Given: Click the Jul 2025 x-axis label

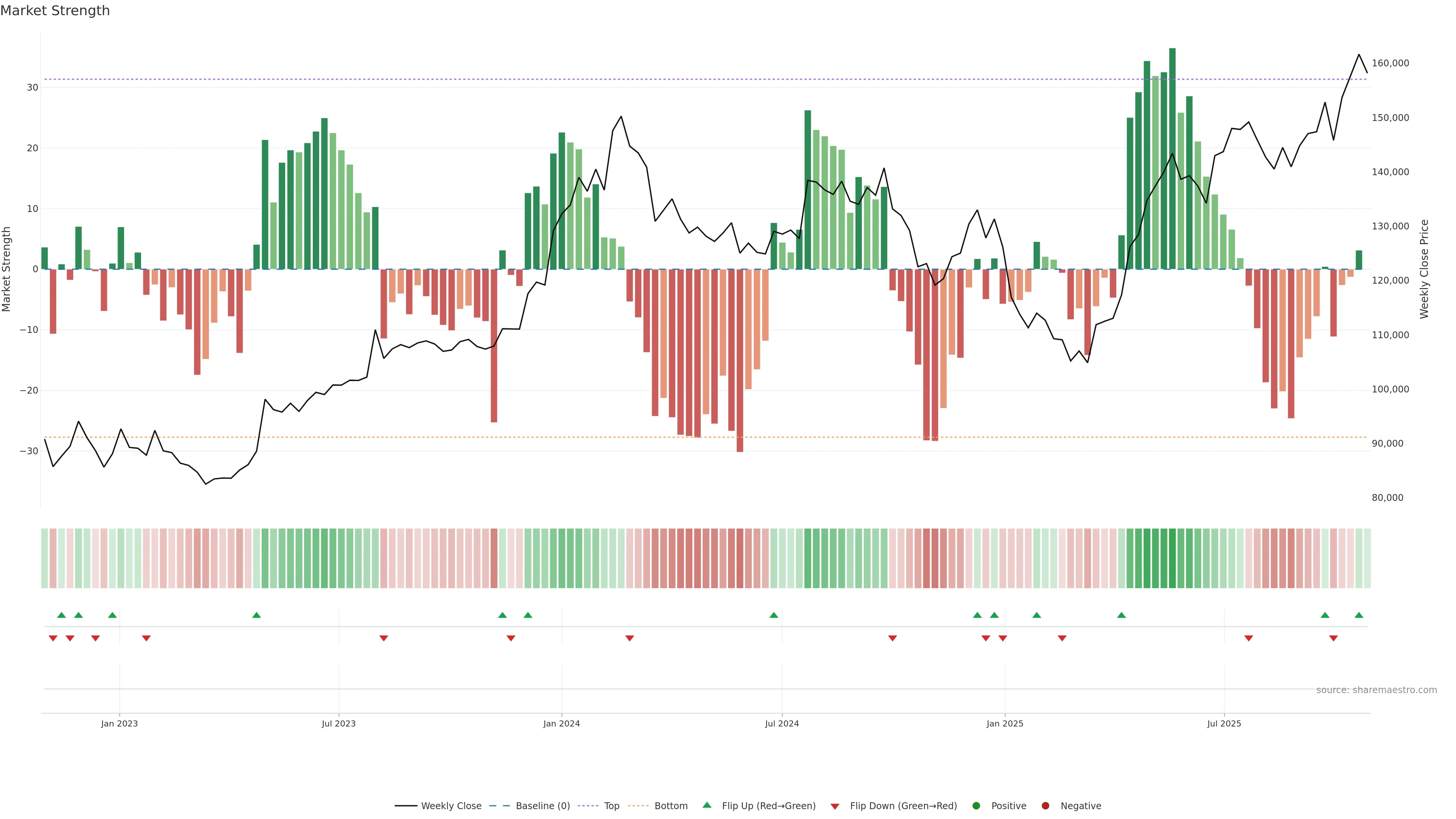Looking at the screenshot, I should pos(1224,723).
